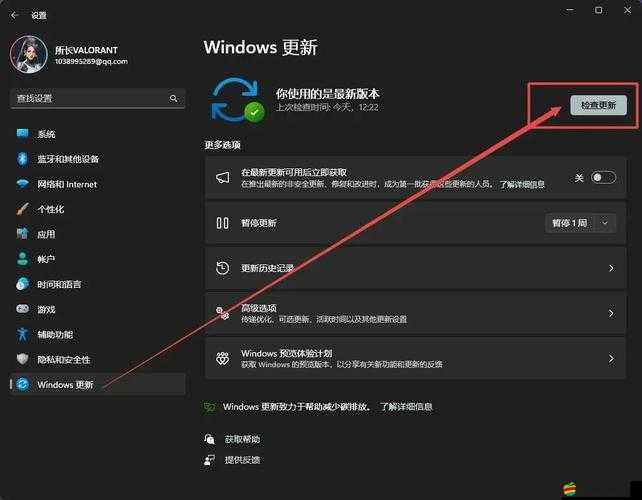Click the history clock icon for 更新历史记录
This screenshot has width=642, height=500.
click(x=222, y=268)
